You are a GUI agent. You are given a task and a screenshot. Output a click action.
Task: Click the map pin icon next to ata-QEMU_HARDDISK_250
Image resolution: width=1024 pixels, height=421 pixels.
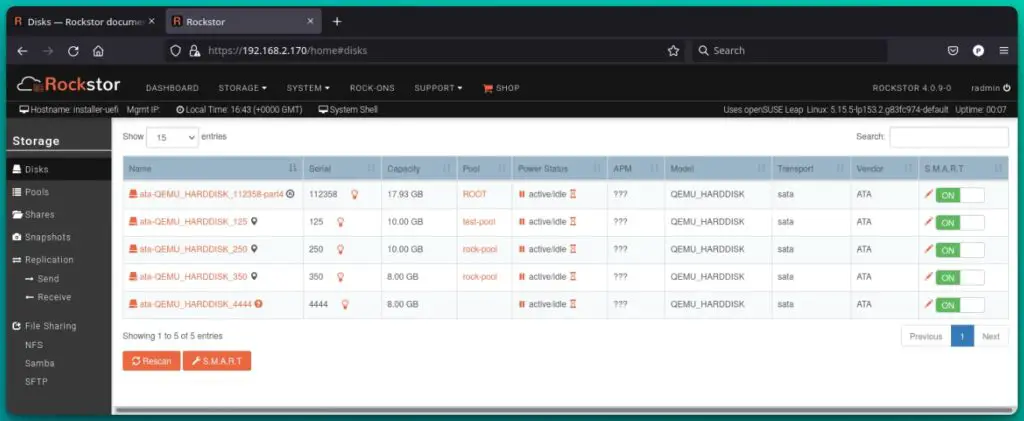pyautogui.click(x=254, y=249)
